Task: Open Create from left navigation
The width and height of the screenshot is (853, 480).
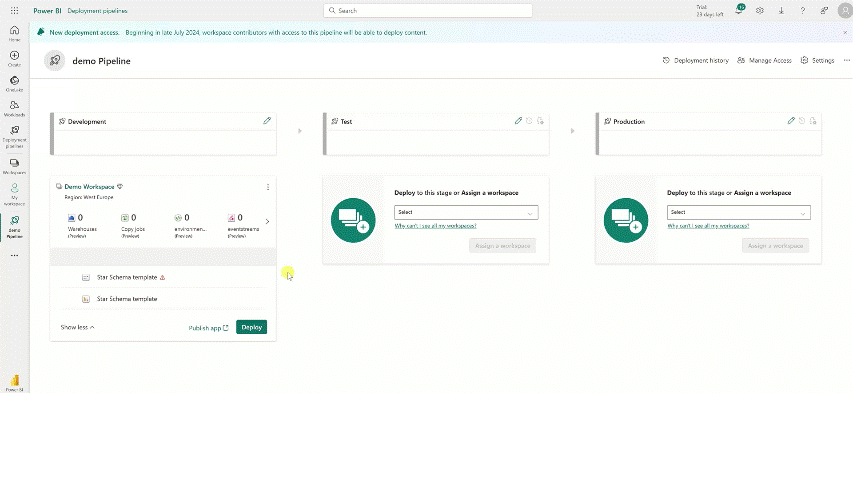Action: (14, 58)
